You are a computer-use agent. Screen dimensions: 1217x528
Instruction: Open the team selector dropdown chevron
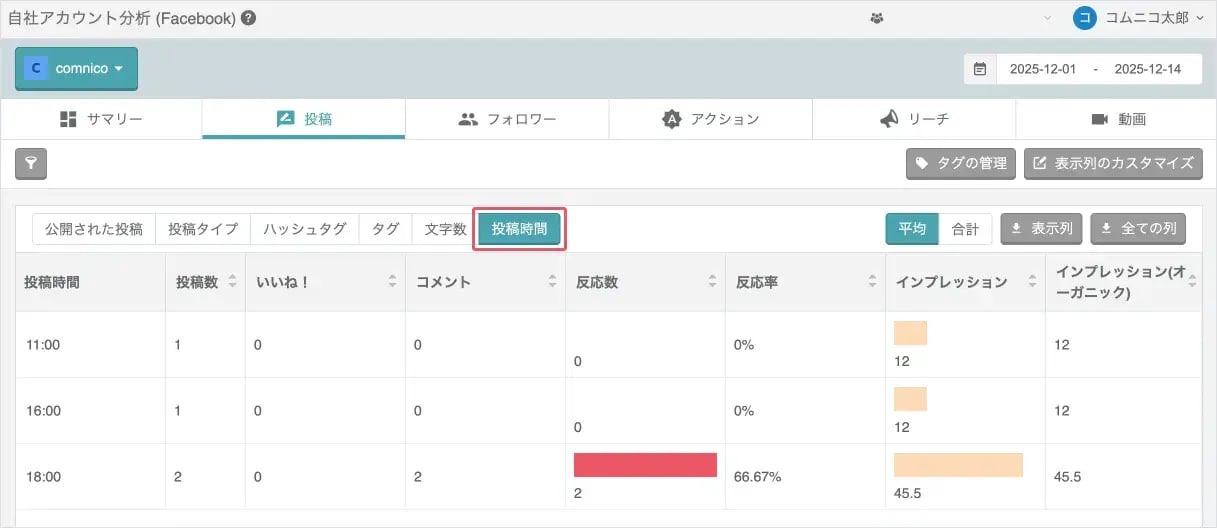pyautogui.click(x=1048, y=18)
